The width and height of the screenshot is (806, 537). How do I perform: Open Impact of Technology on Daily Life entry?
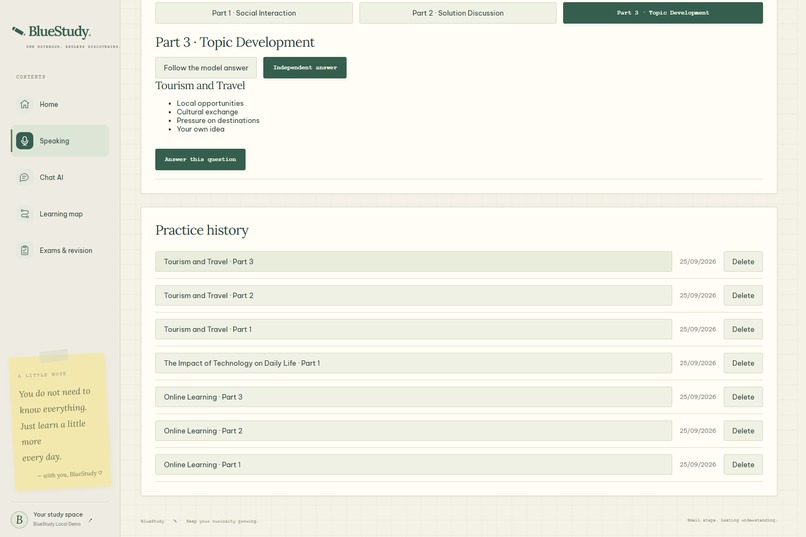pyautogui.click(x=413, y=363)
